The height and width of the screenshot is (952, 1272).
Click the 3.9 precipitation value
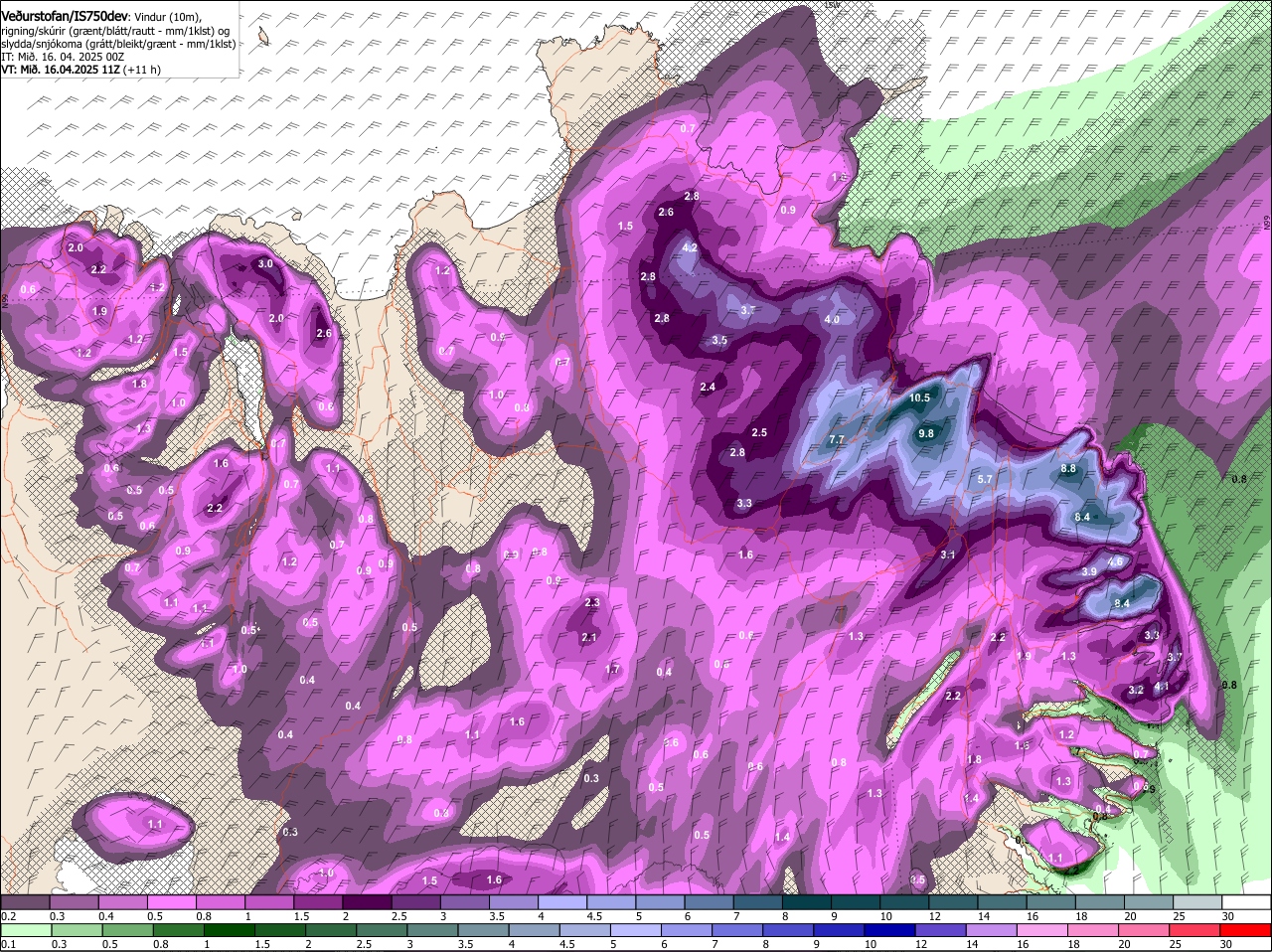[1089, 571]
